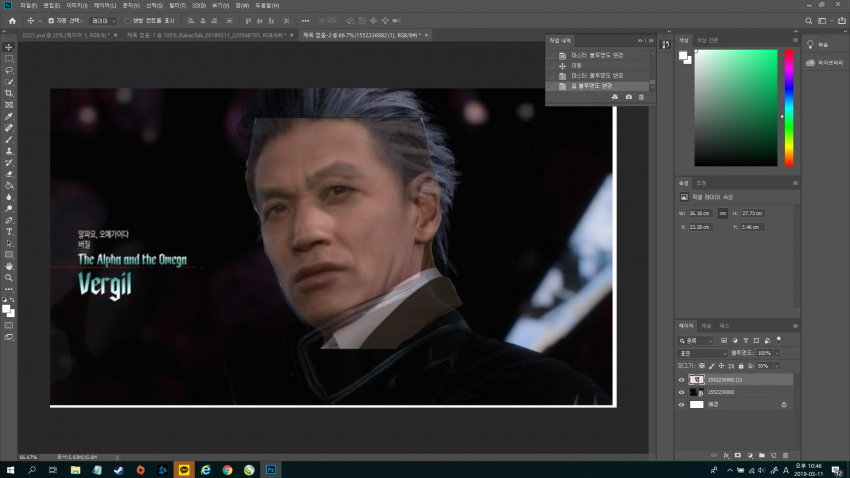Select the Horizontal Type tool
This screenshot has width=850, height=478.
(x=9, y=231)
